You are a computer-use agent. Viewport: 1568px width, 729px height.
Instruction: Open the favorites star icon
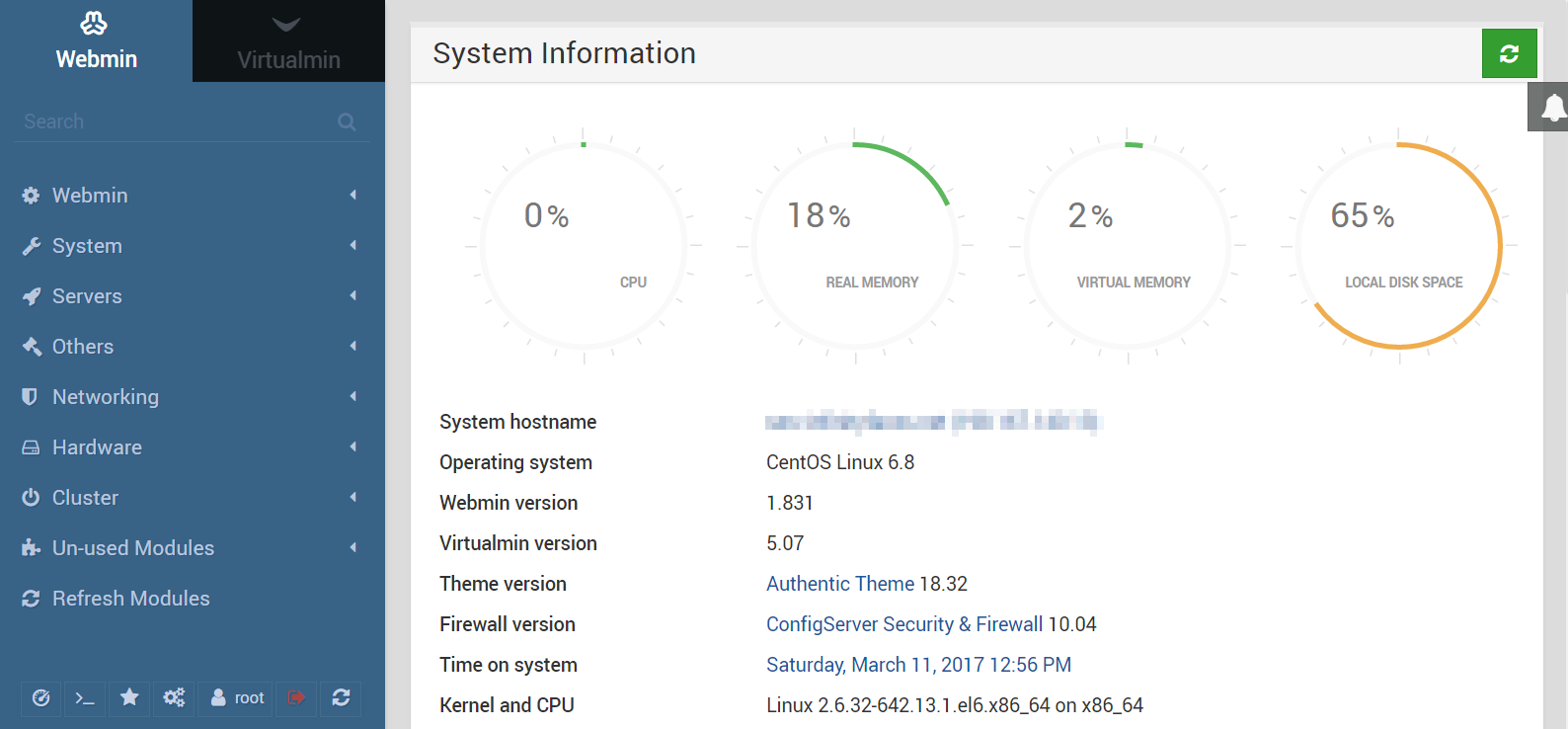(129, 698)
